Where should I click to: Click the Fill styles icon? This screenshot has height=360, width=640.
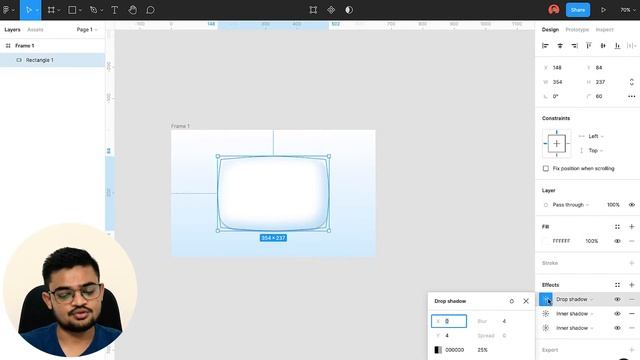coord(617,227)
